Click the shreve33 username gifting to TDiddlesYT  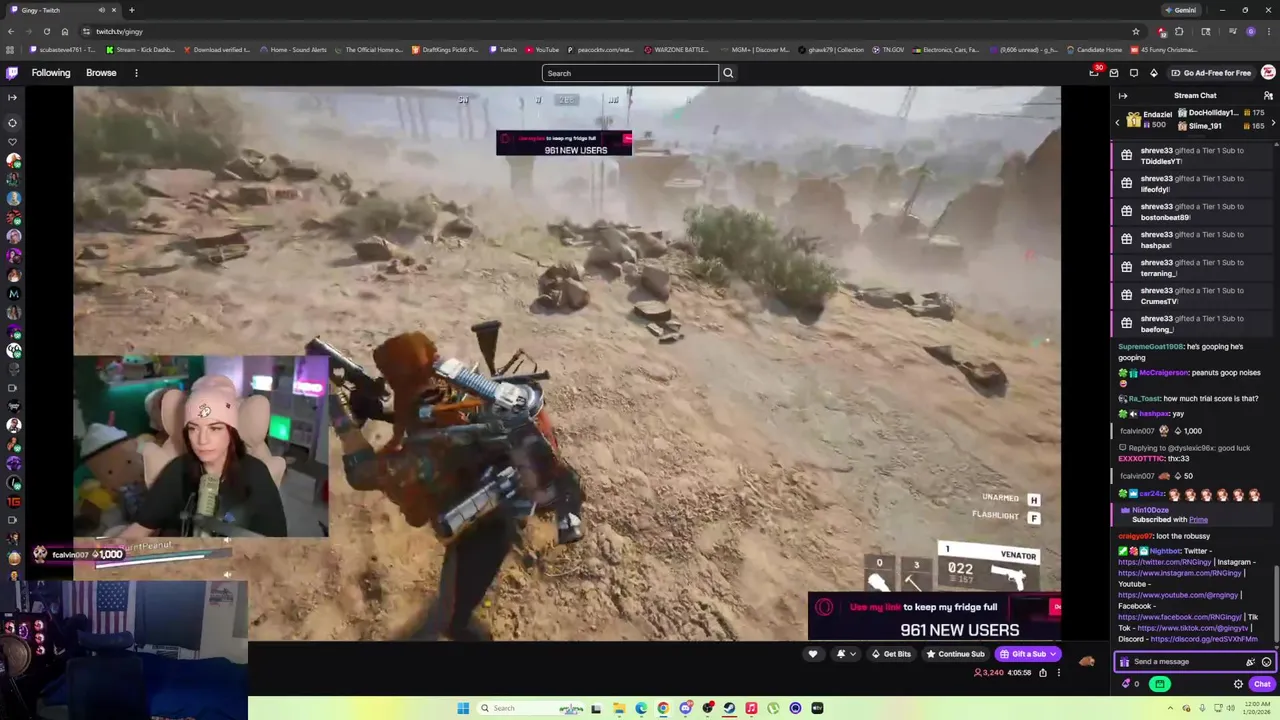(1156, 151)
